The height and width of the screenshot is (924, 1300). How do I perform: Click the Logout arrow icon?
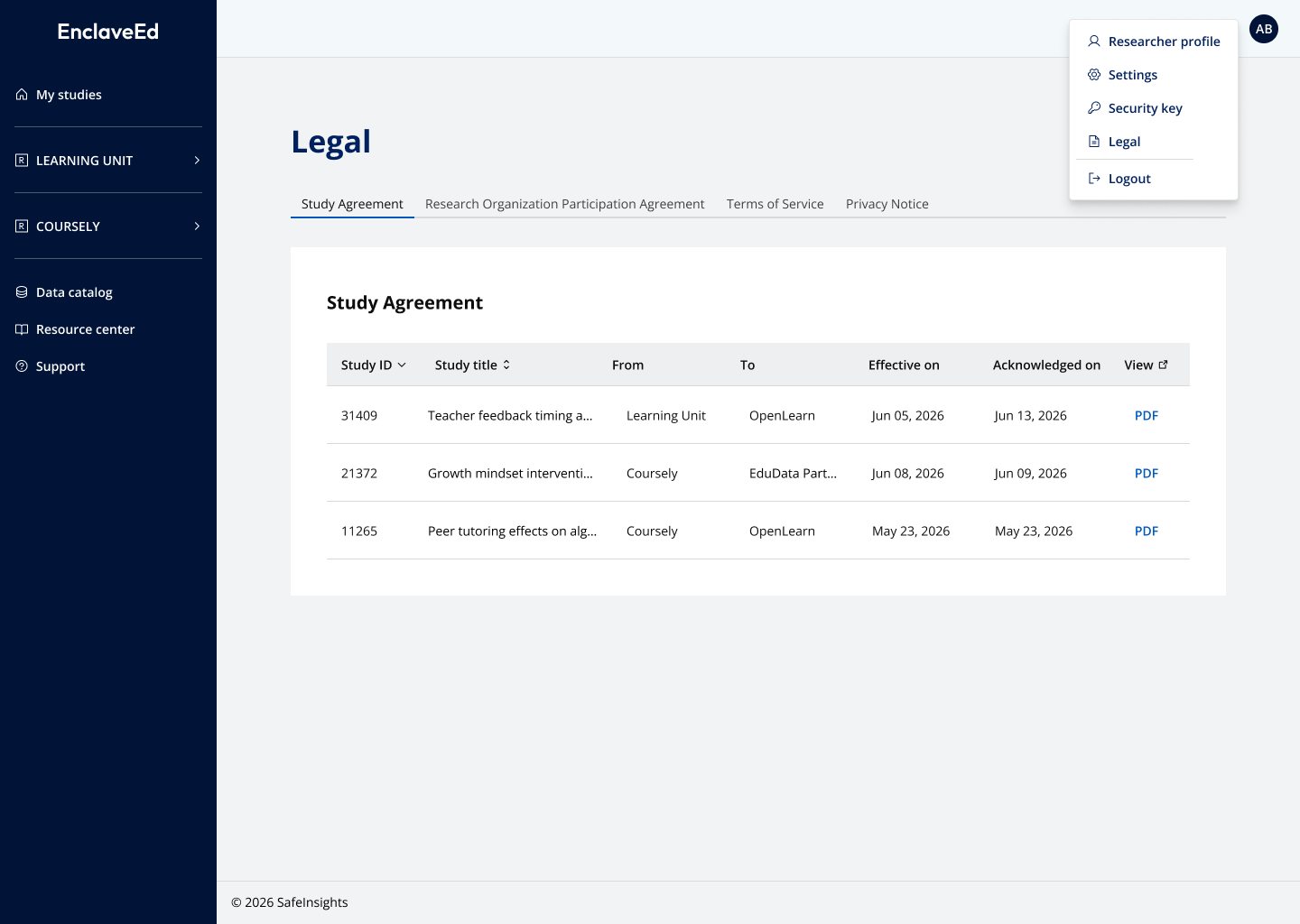pos(1094,179)
